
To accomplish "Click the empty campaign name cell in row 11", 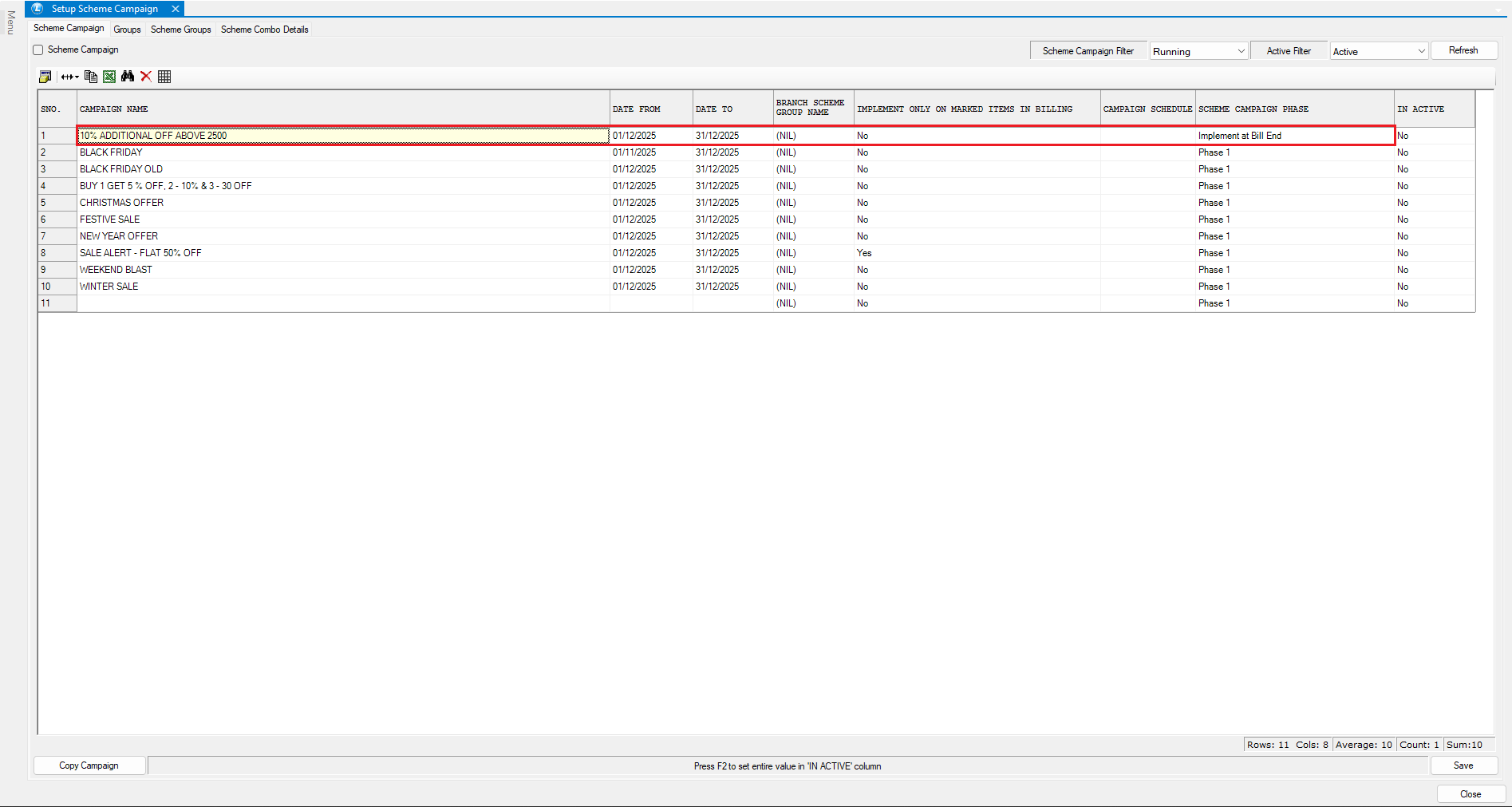I will click(343, 303).
